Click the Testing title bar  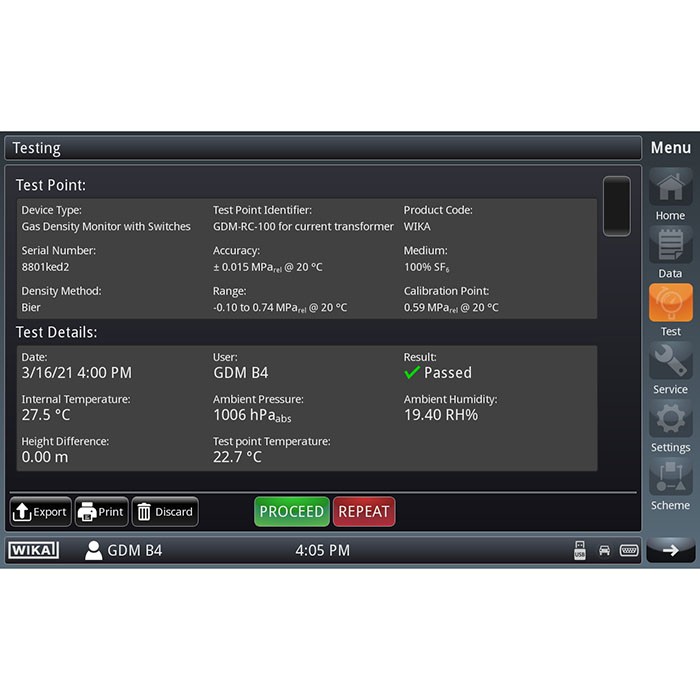(x=323, y=148)
